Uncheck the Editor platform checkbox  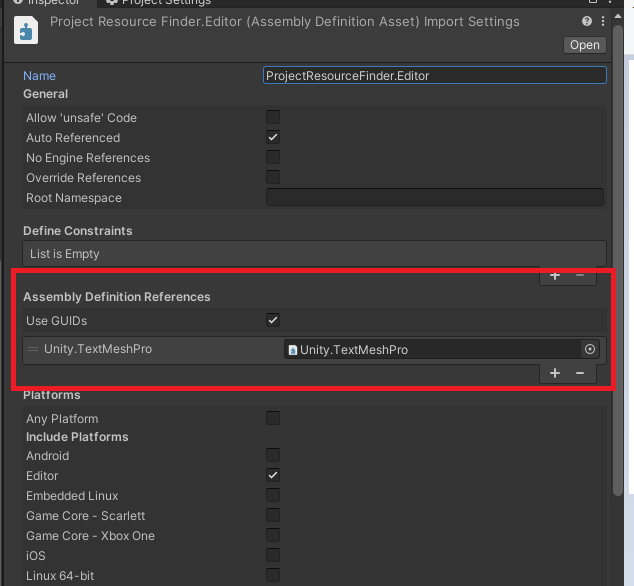(273, 475)
